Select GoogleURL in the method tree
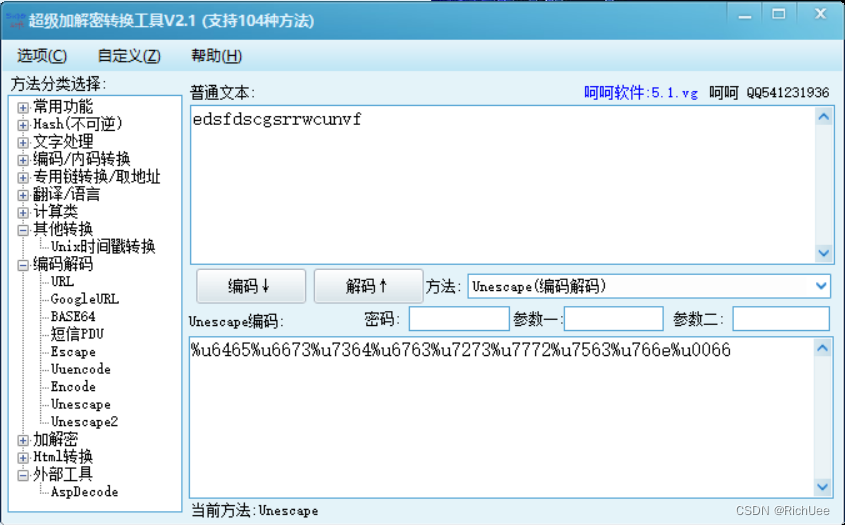This screenshot has height=525, width=845. click(x=85, y=299)
